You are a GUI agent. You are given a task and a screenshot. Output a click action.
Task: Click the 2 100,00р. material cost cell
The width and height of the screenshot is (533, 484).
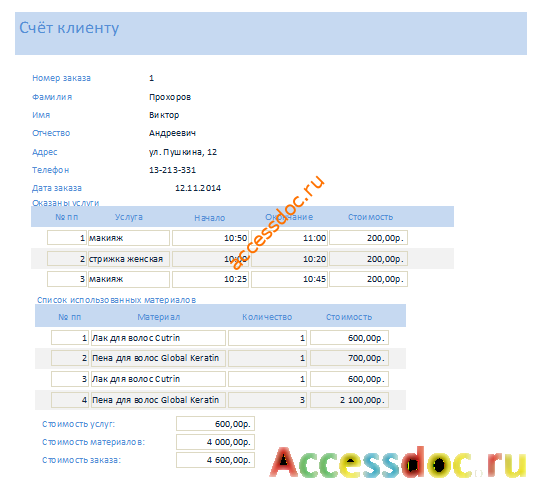pyautogui.click(x=349, y=400)
